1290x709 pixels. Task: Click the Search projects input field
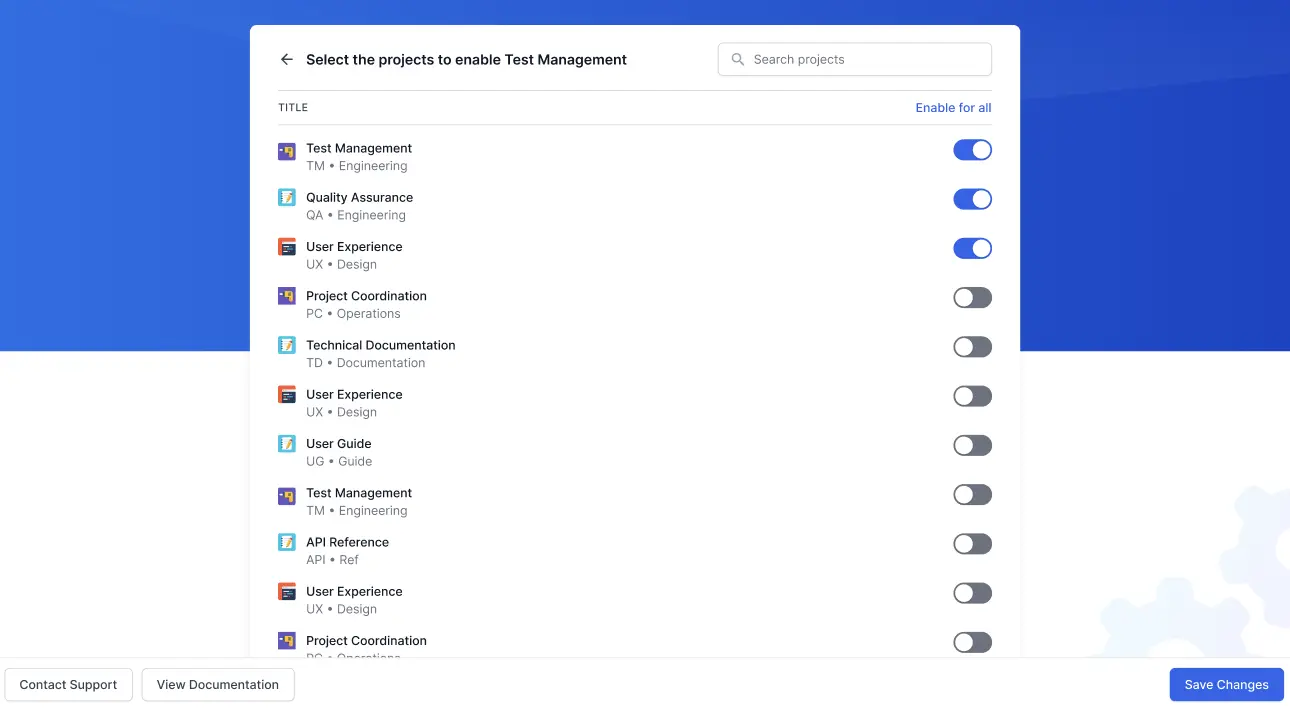click(x=860, y=59)
